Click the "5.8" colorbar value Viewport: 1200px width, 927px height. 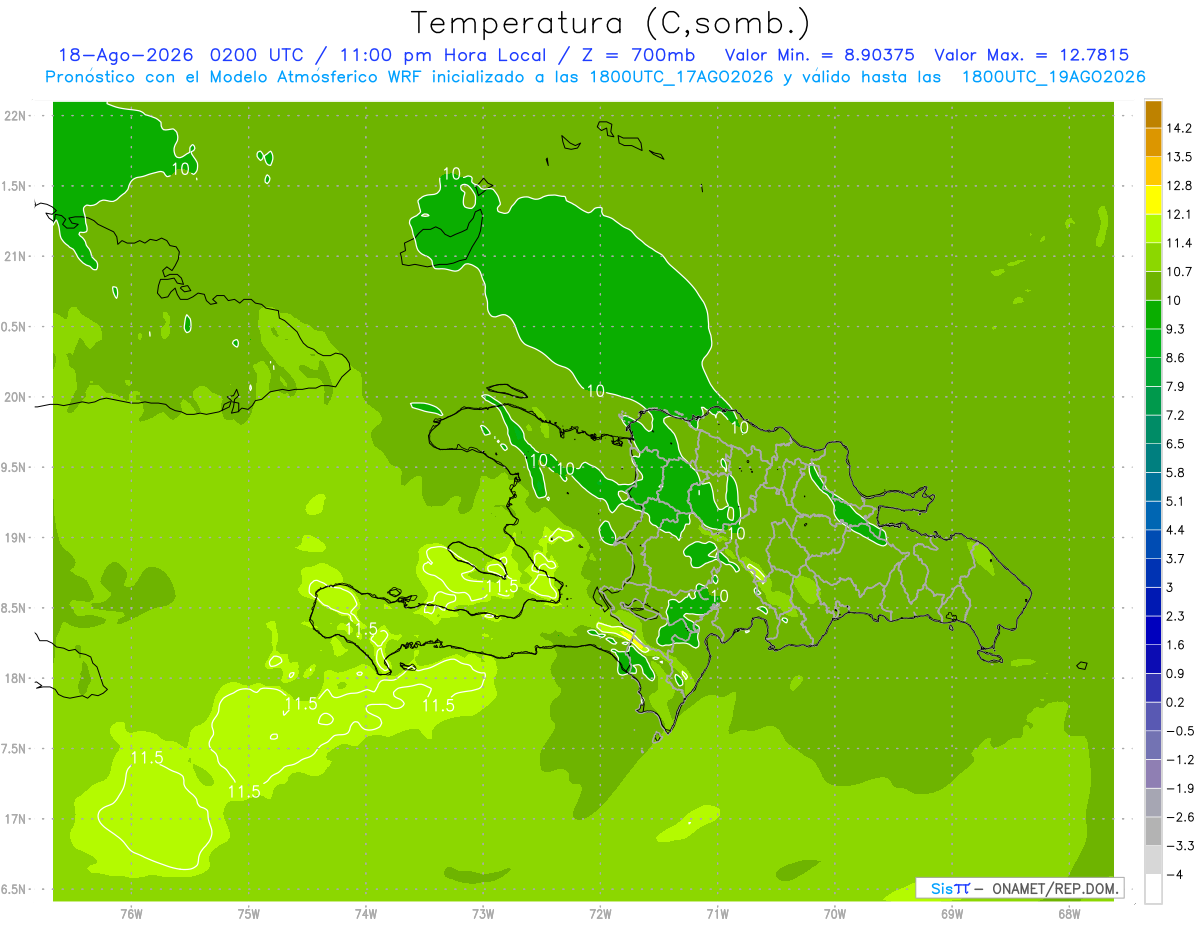pos(1175,473)
